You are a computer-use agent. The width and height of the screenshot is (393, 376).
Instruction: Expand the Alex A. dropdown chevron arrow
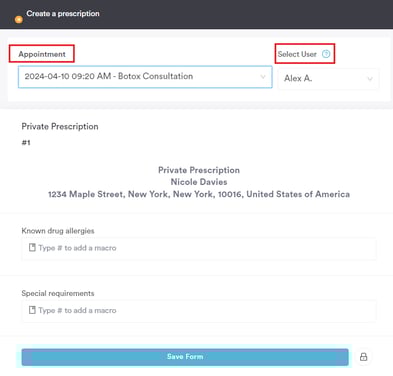[370, 79]
